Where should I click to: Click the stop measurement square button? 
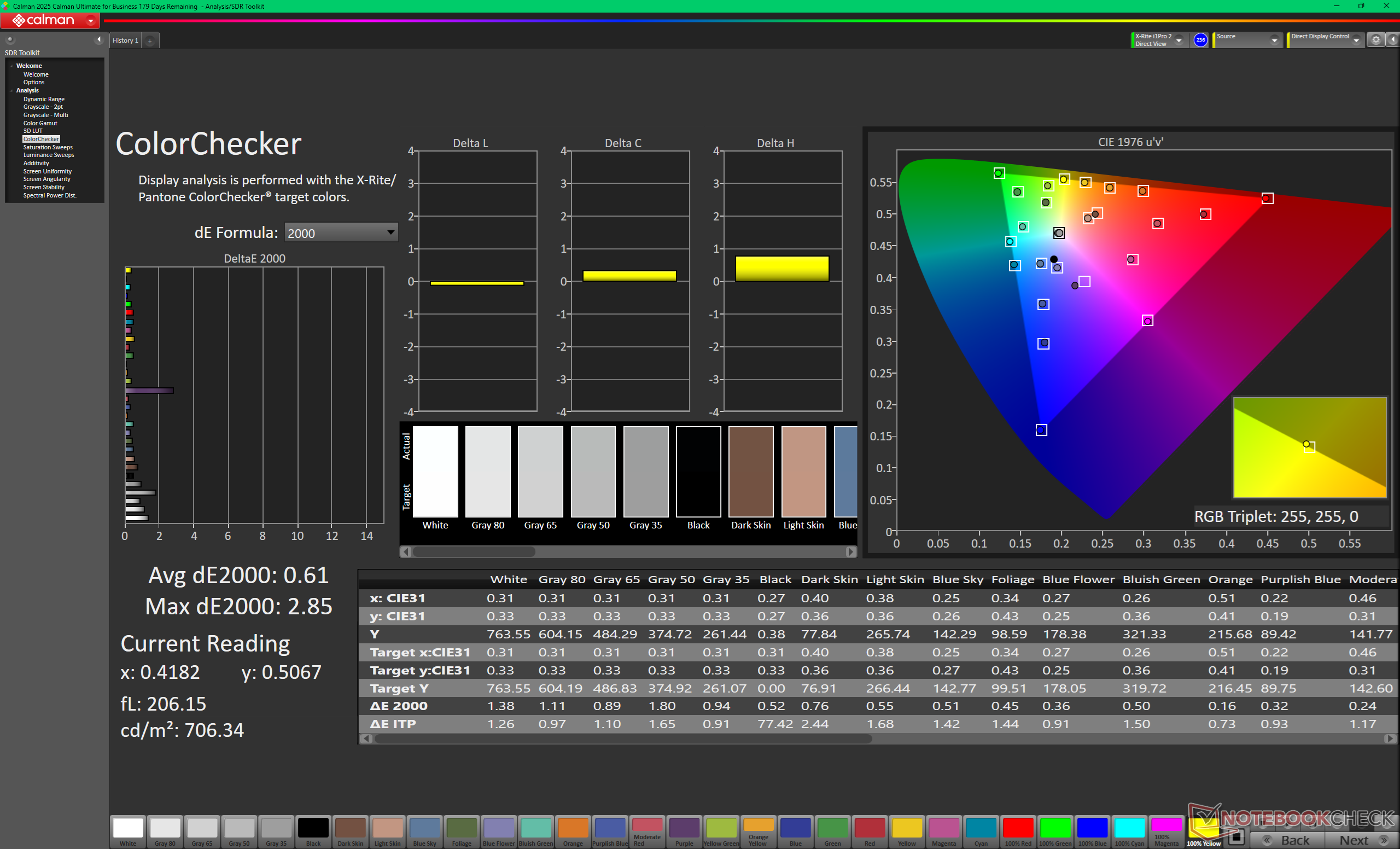[x=1236, y=838]
